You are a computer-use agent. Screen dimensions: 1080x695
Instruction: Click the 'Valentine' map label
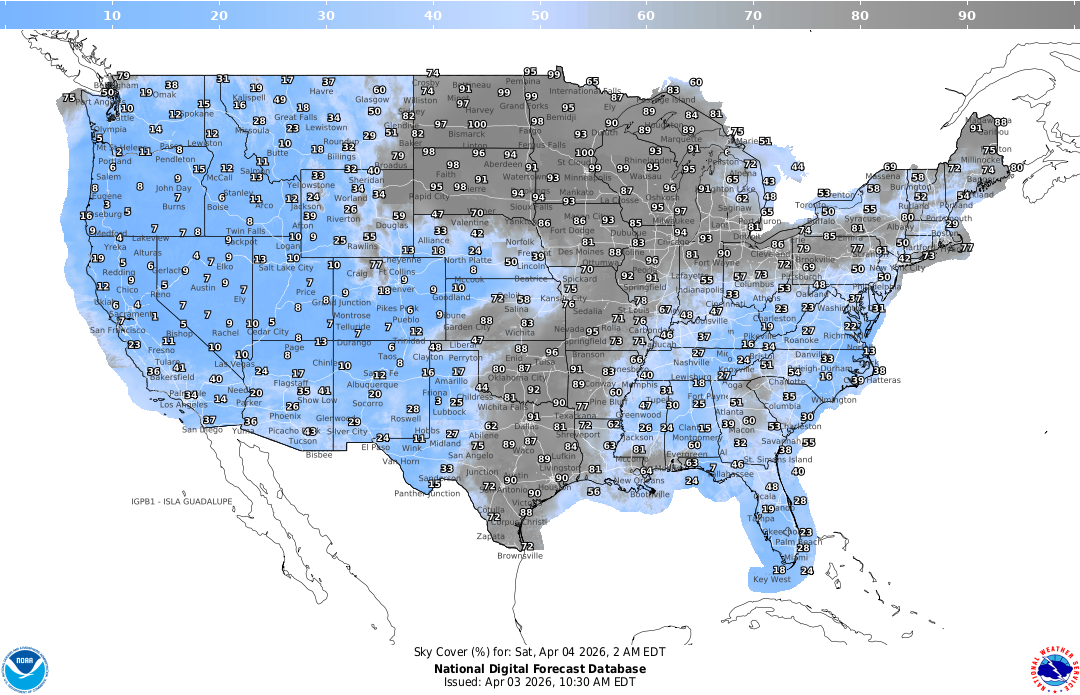pyautogui.click(x=470, y=222)
